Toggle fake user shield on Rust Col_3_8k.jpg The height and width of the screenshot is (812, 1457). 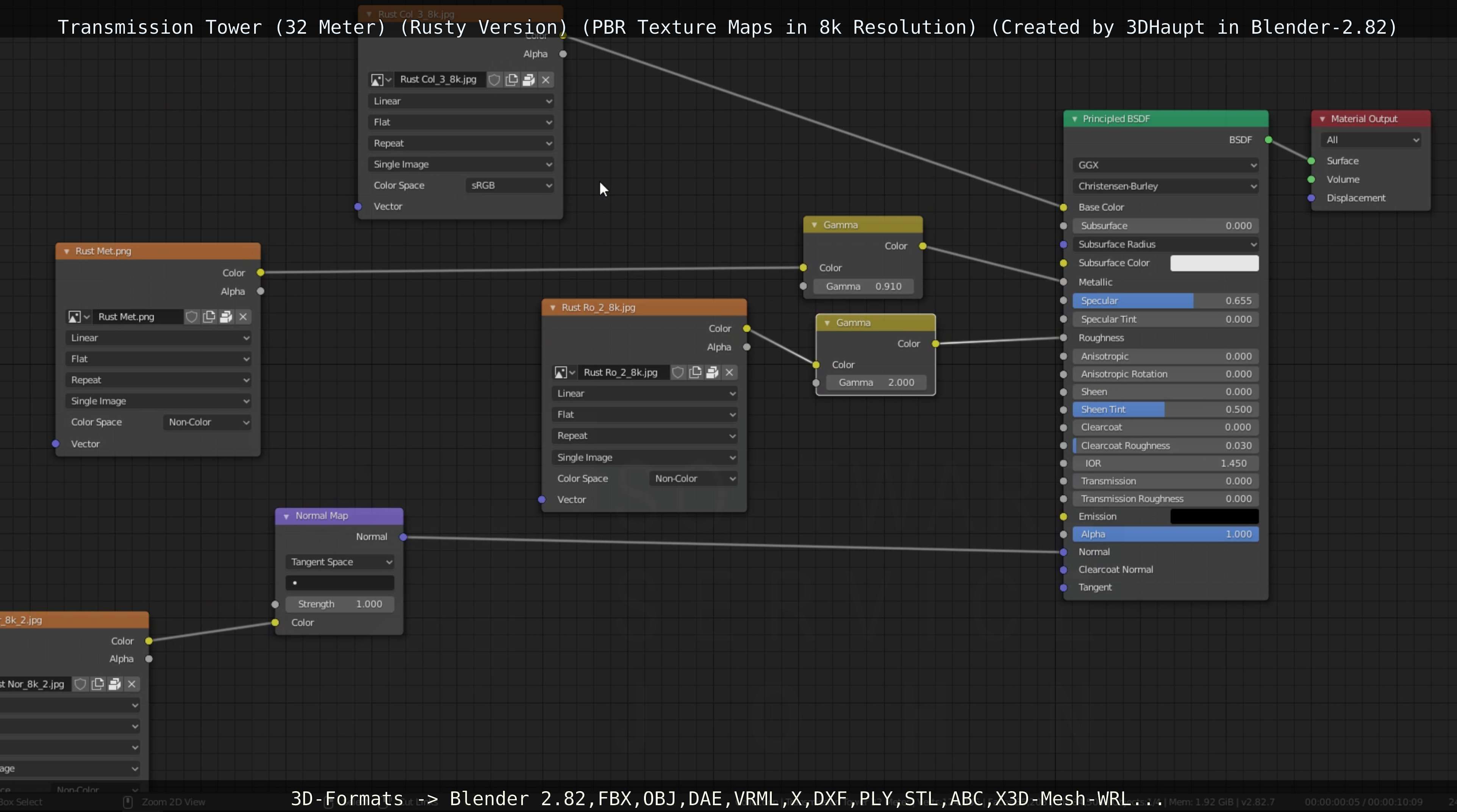494,80
